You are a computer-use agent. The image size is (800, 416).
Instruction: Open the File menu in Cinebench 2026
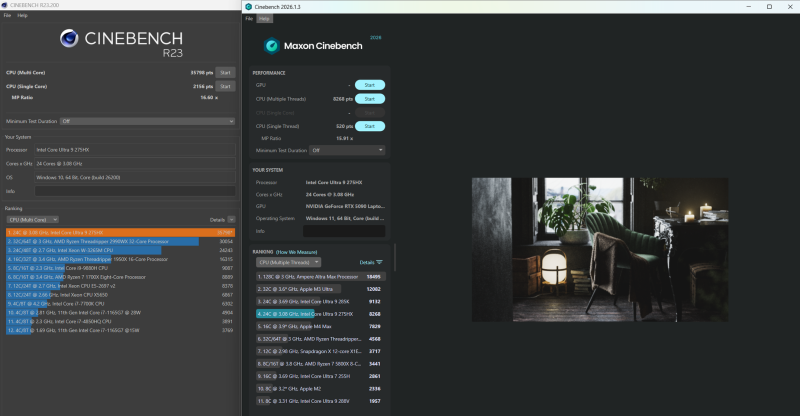(x=249, y=19)
